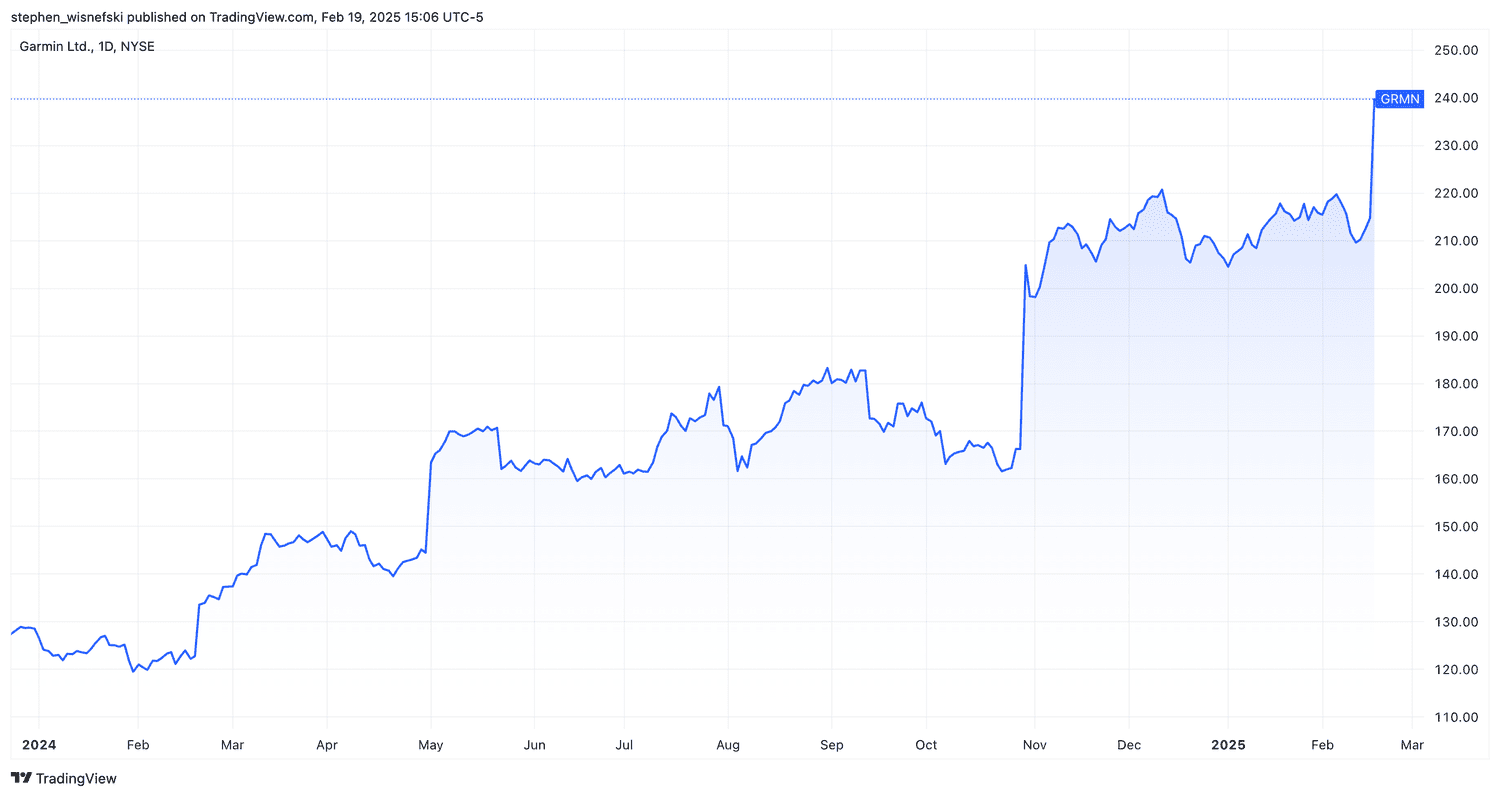Click the 2024 label on time axis

[x=39, y=745]
